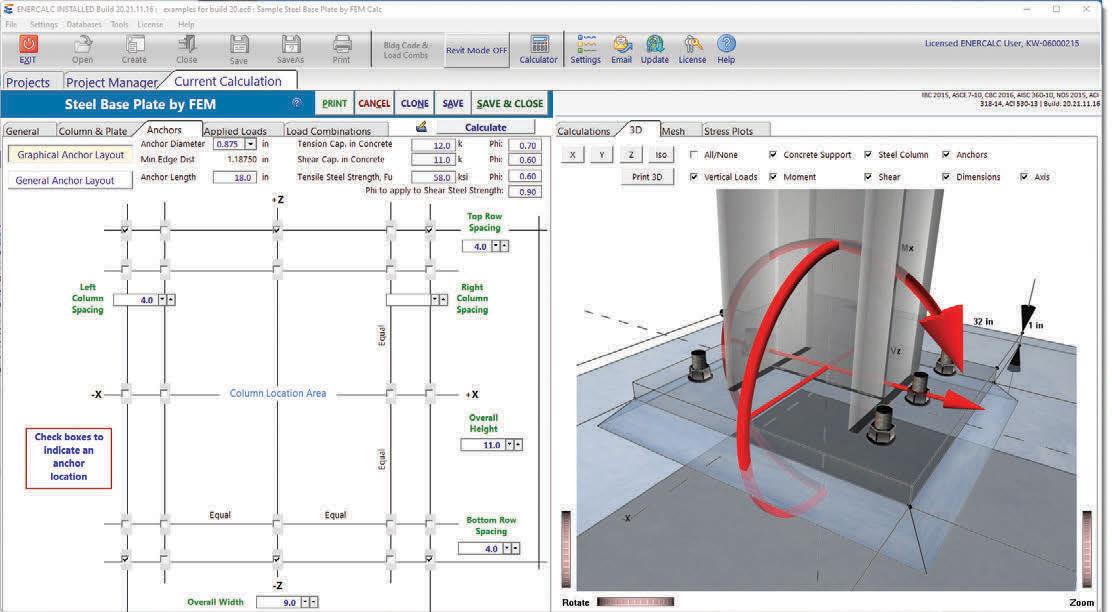
Task: Click the Rotate horizontal slider
Action: (x=635, y=601)
